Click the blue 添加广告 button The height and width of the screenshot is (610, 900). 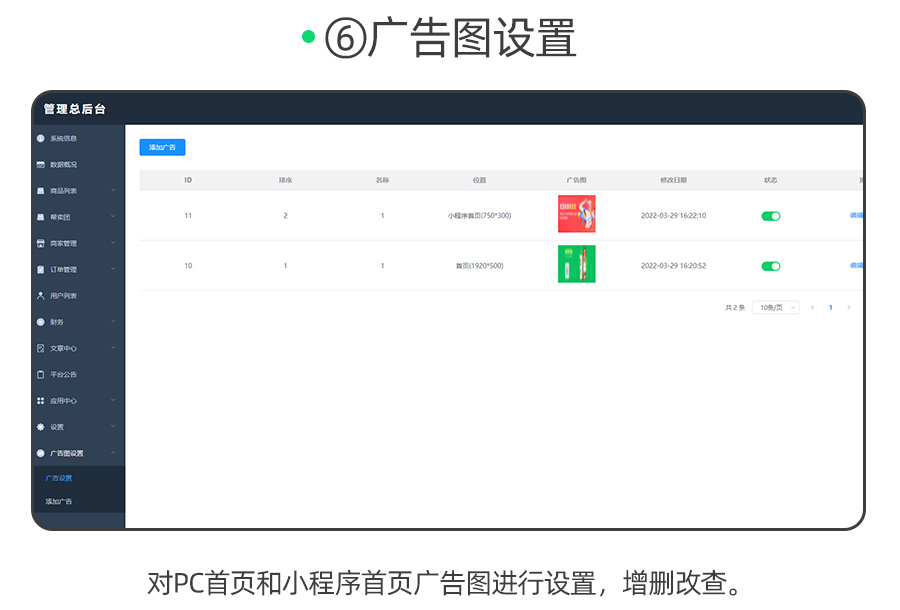[x=162, y=147]
